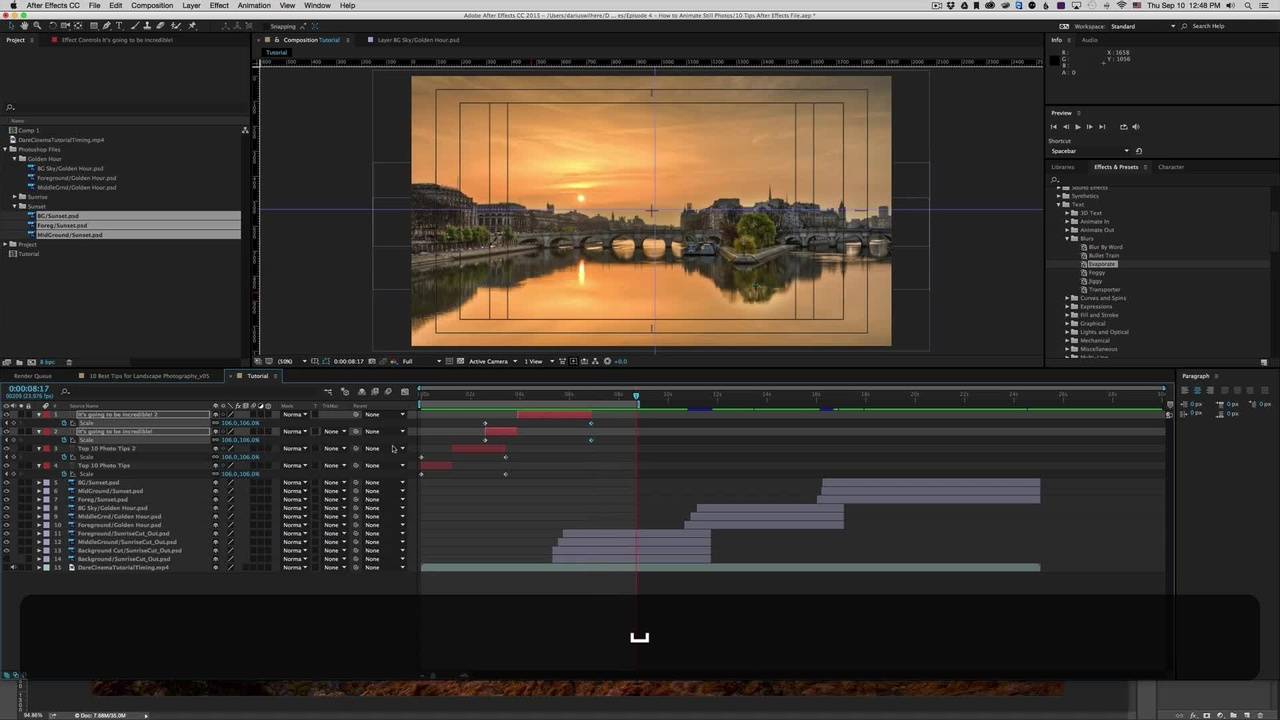
Task: Click the timeline timecode 0:00:08:17
Action: pos(29,389)
